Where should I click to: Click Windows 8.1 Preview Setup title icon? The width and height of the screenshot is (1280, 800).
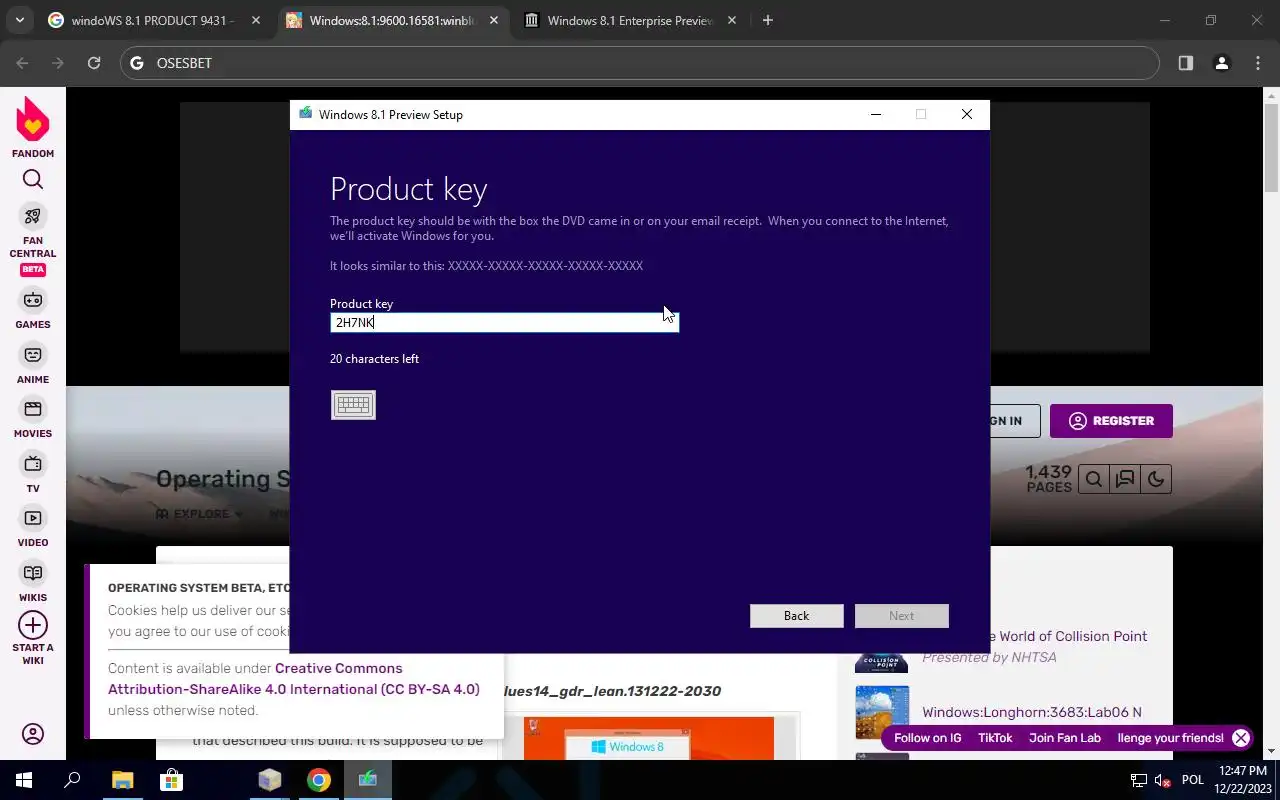point(305,114)
